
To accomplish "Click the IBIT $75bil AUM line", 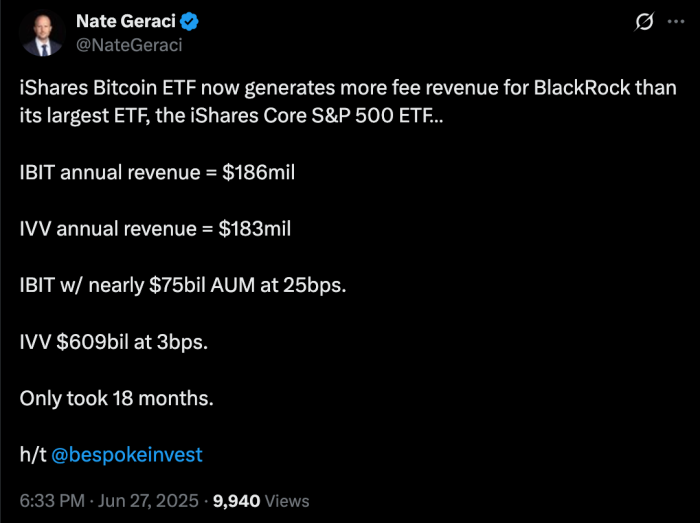I will coord(183,285).
